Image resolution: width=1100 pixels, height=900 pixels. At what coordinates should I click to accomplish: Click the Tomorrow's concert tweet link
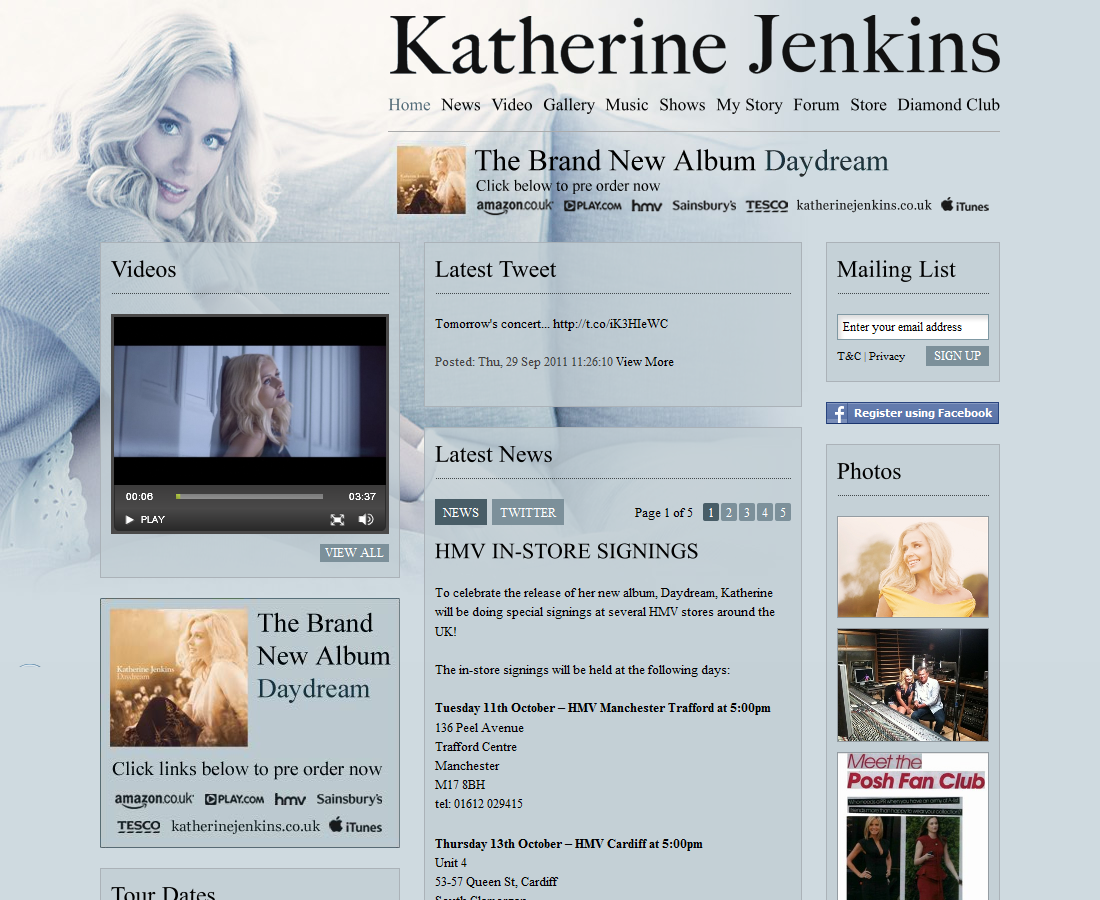tap(610, 324)
